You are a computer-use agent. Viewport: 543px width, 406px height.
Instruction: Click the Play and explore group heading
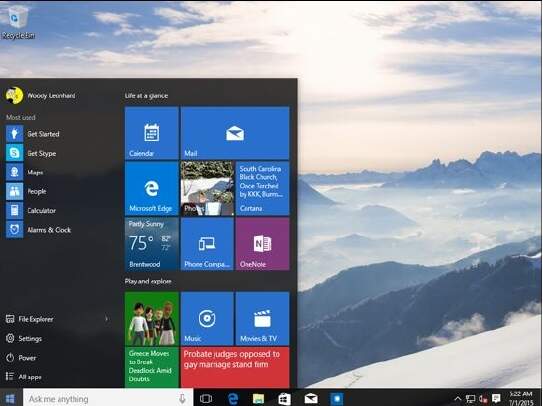148,281
